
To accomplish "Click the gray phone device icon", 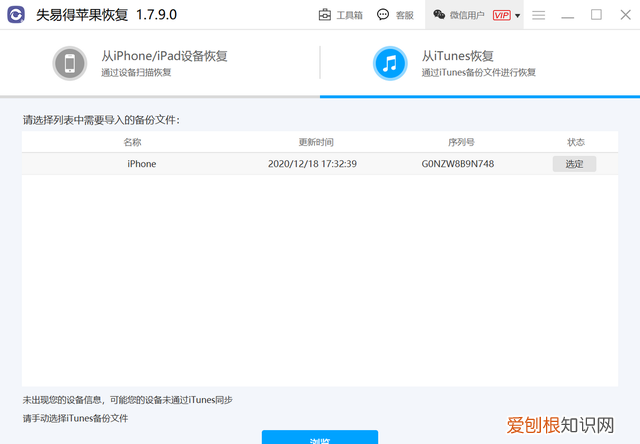I will tap(70, 63).
